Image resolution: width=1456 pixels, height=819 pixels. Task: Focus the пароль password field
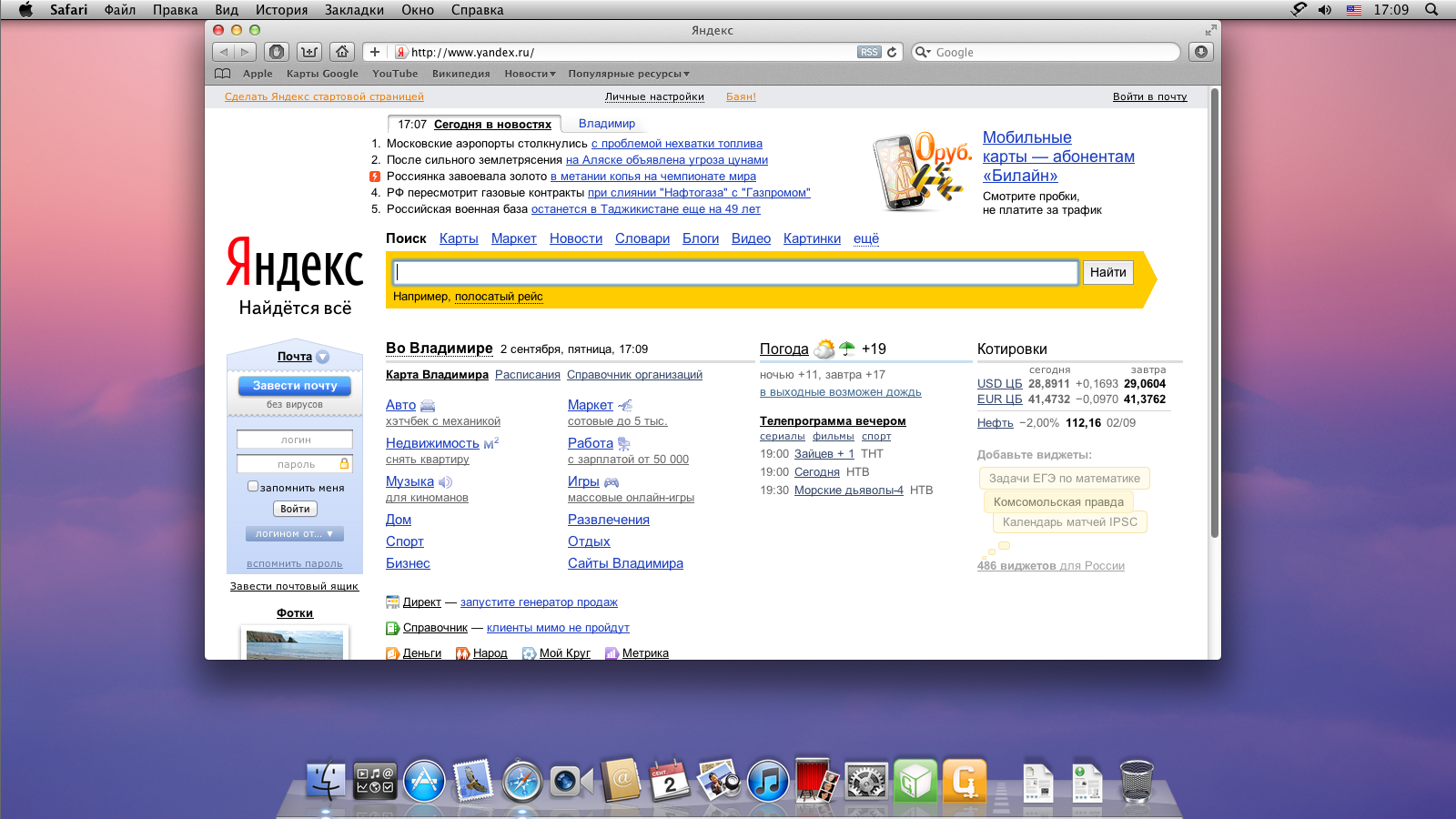(295, 464)
